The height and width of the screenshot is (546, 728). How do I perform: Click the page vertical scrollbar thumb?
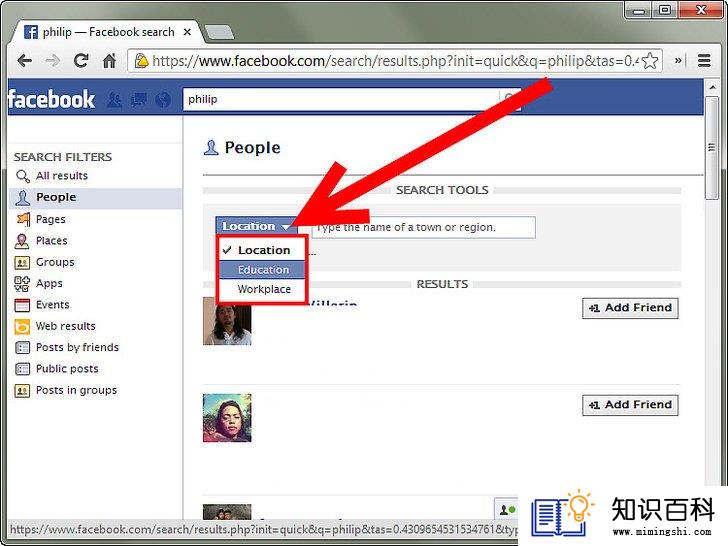pos(711,148)
